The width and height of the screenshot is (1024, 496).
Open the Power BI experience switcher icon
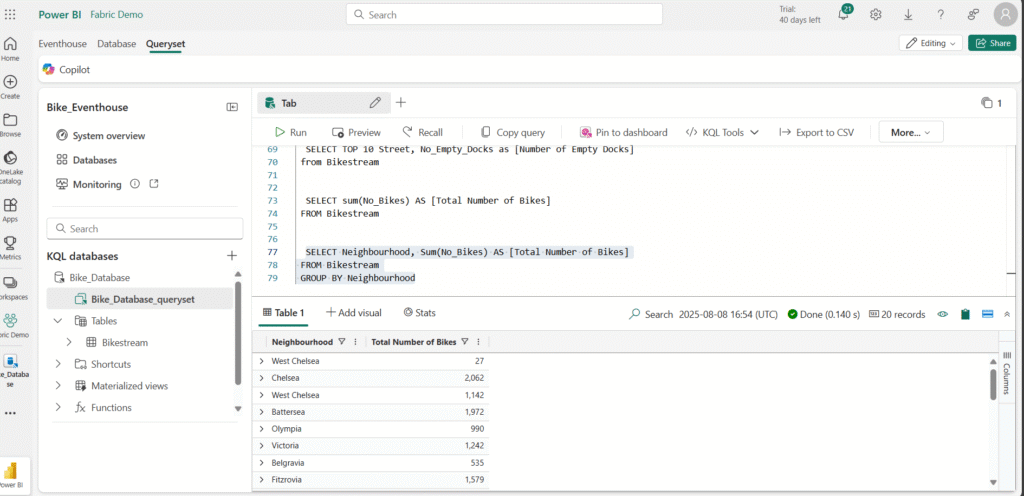click(10, 474)
